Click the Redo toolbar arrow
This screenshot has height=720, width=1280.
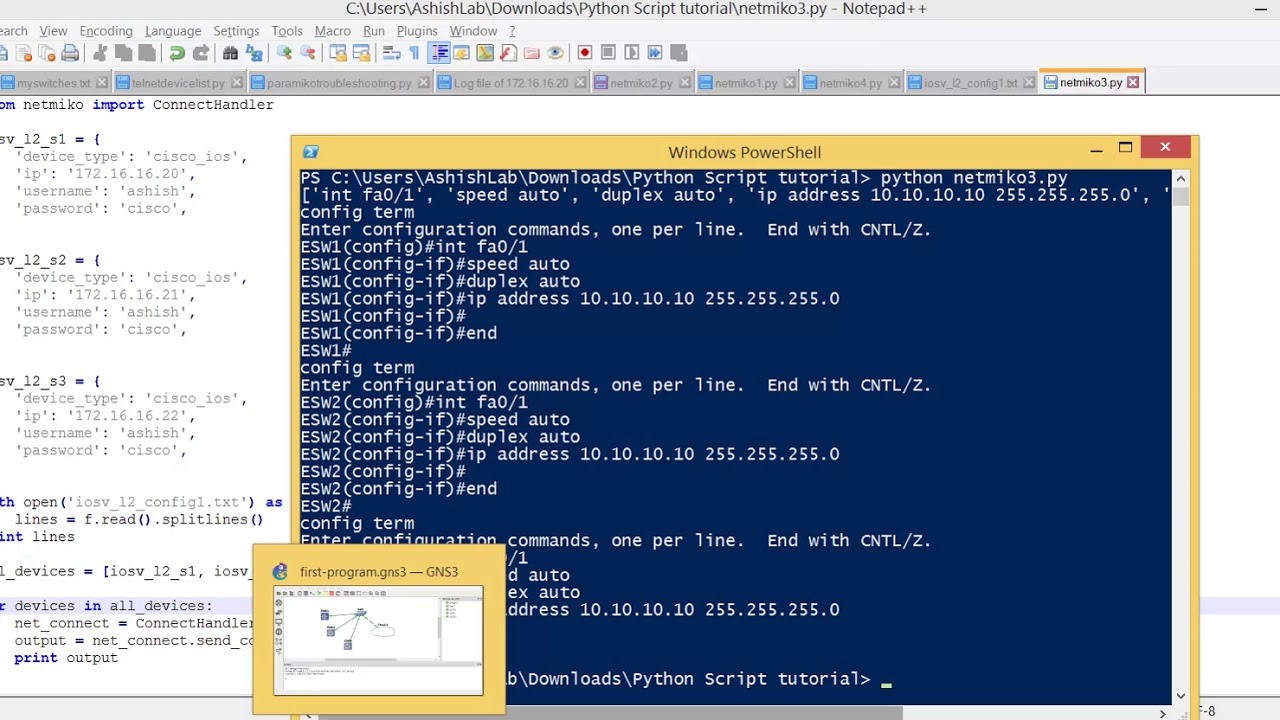coord(200,52)
